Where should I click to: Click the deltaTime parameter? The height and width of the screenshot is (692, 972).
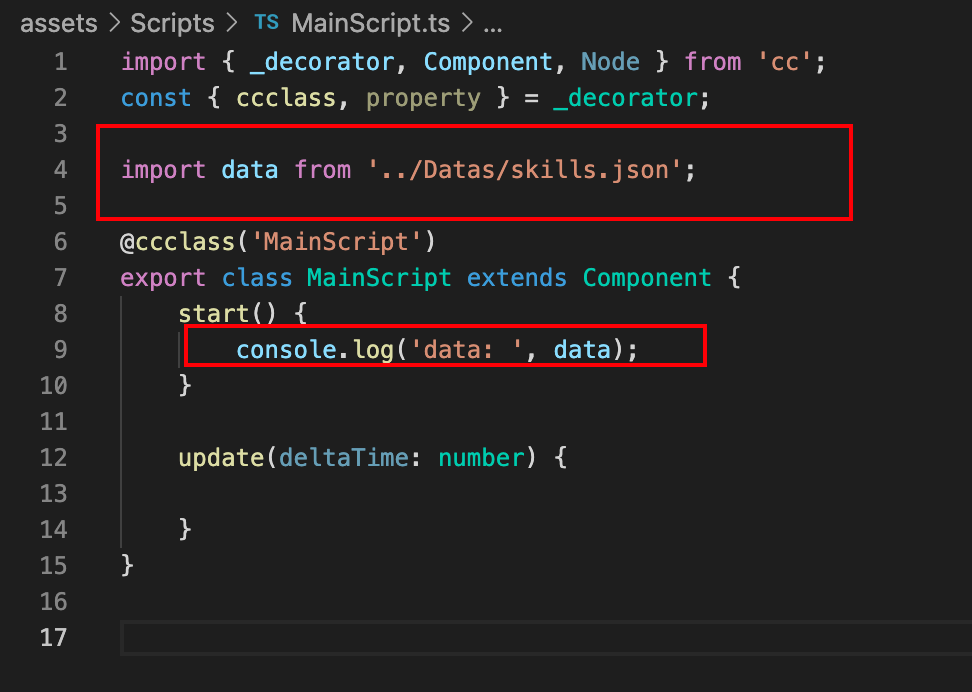click(343, 458)
